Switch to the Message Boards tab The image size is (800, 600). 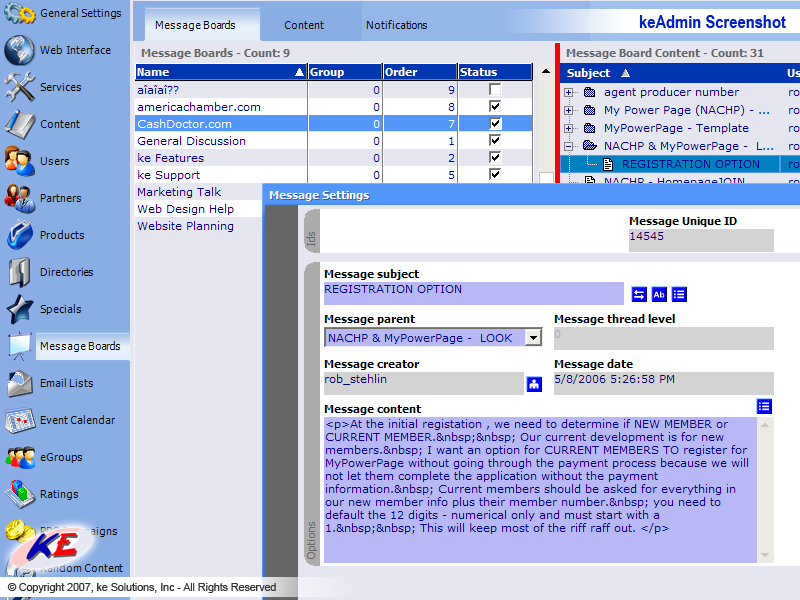[x=202, y=25]
